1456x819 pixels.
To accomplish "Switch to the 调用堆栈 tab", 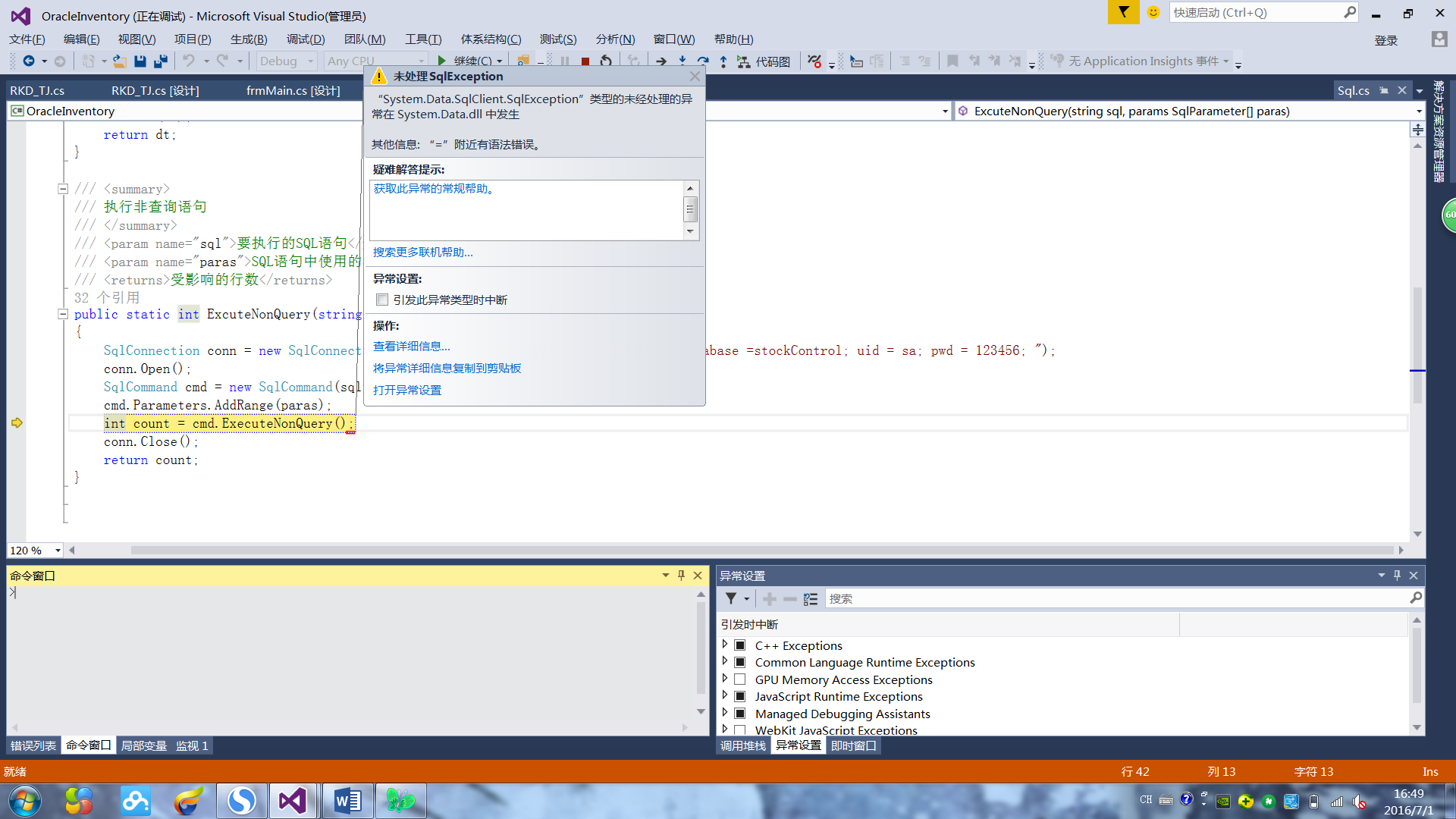I will coord(743,745).
